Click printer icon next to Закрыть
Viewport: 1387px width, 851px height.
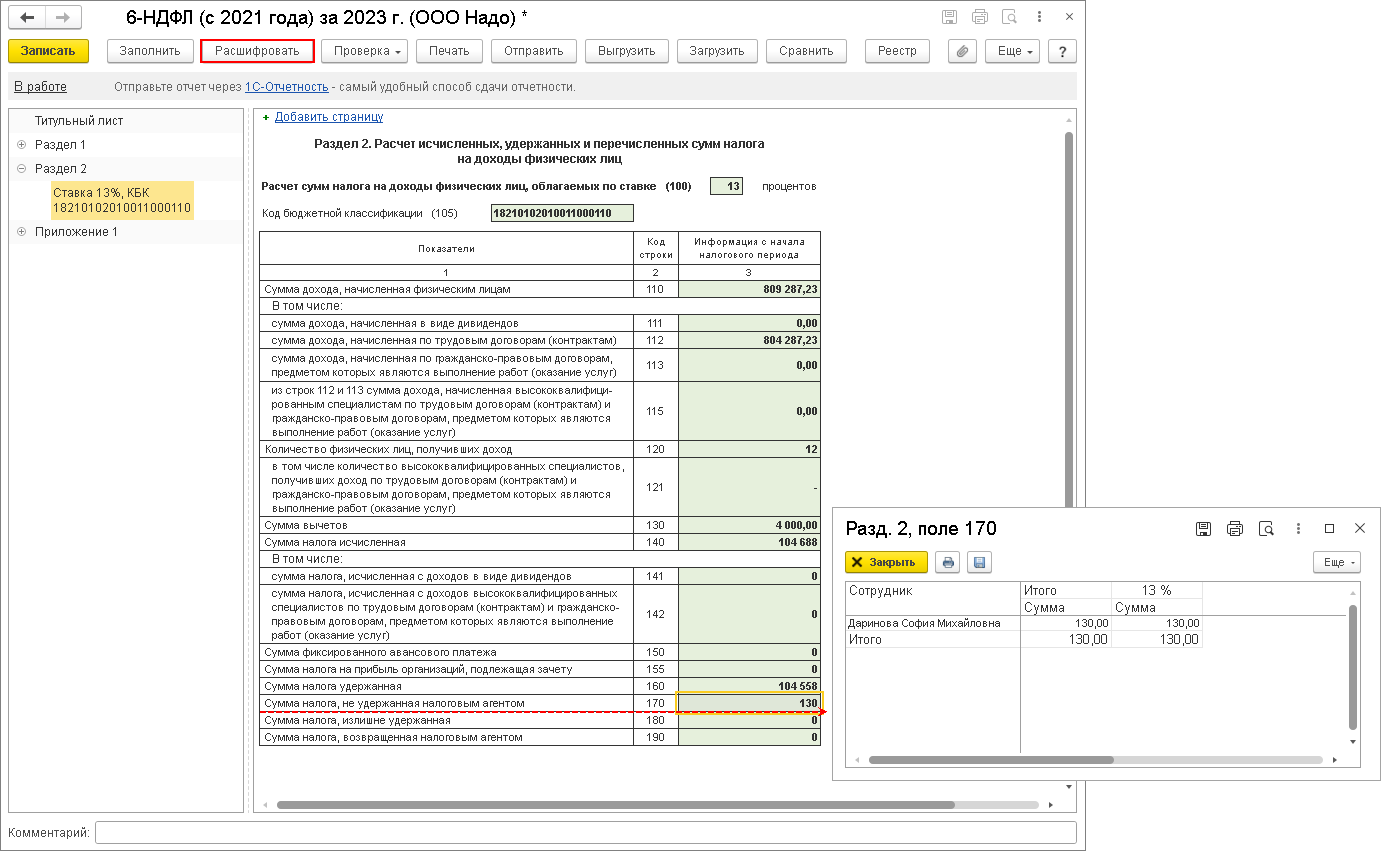pyautogui.click(x=949, y=562)
